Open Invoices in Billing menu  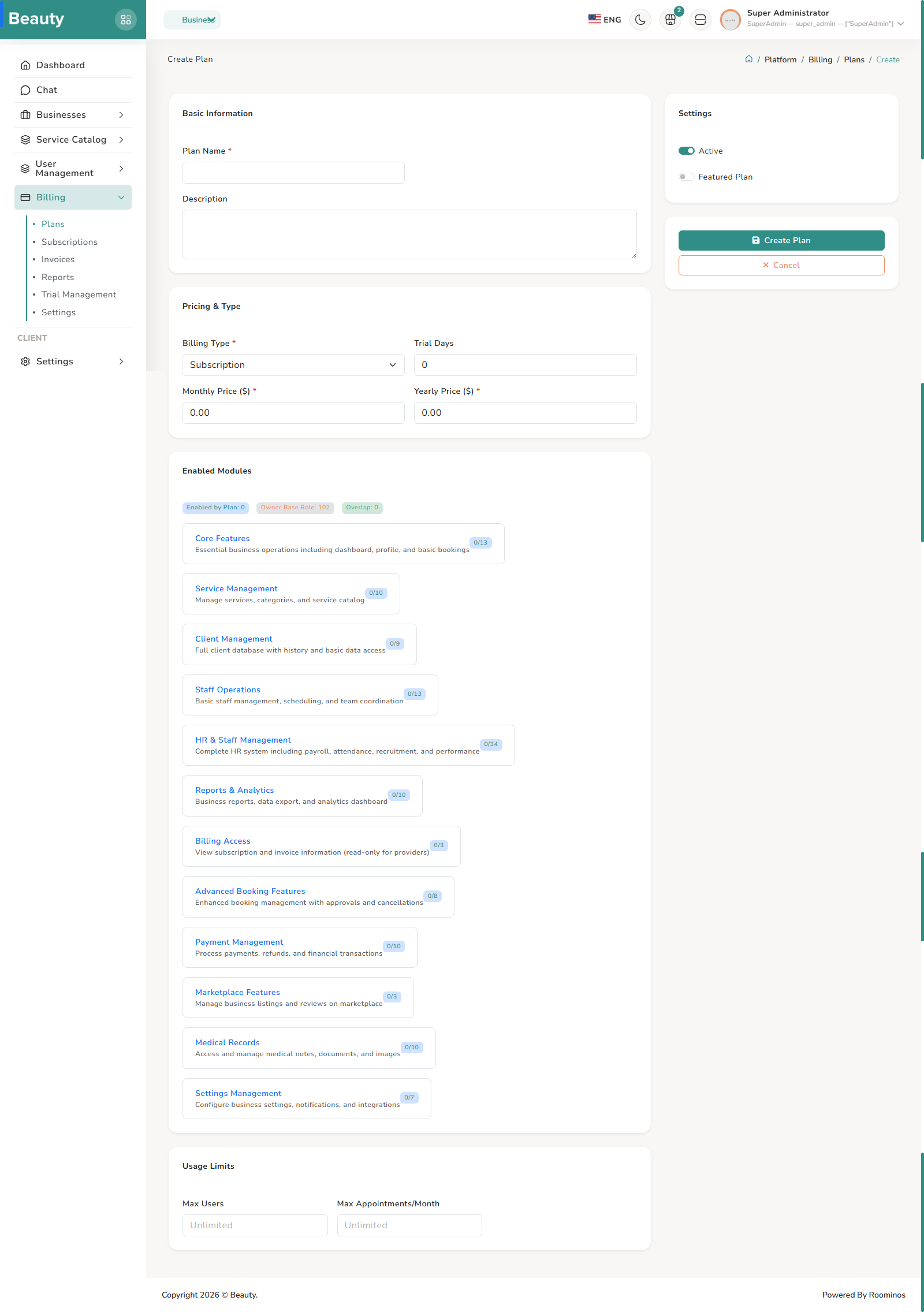pos(58,259)
